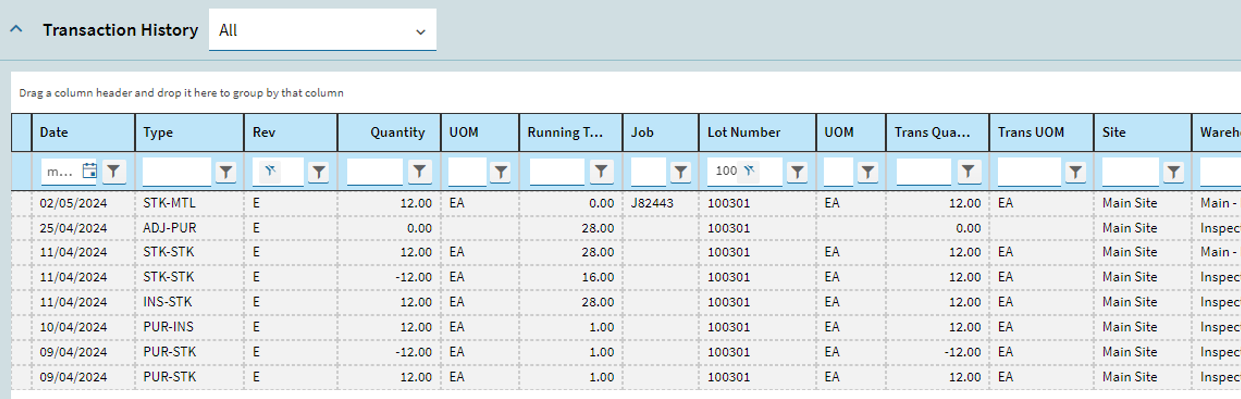Click the Type column filter funnel icon

click(x=227, y=172)
